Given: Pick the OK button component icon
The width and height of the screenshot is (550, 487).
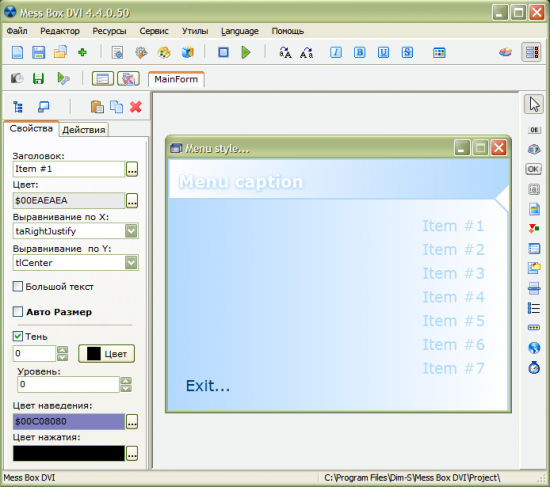Looking at the screenshot, I should [534, 169].
